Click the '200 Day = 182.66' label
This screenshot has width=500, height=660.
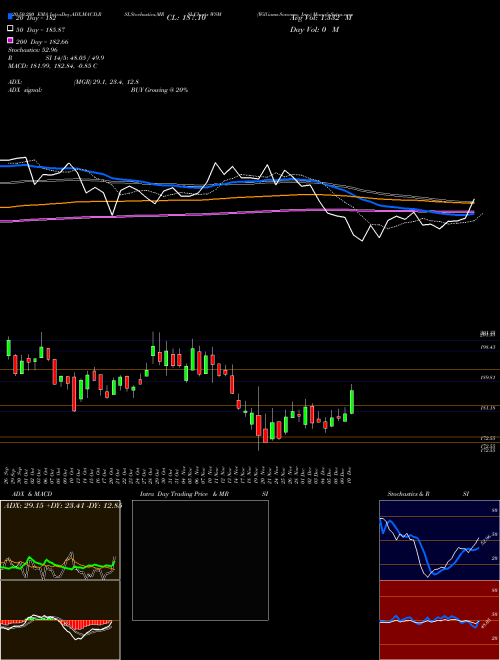click(x=42, y=42)
